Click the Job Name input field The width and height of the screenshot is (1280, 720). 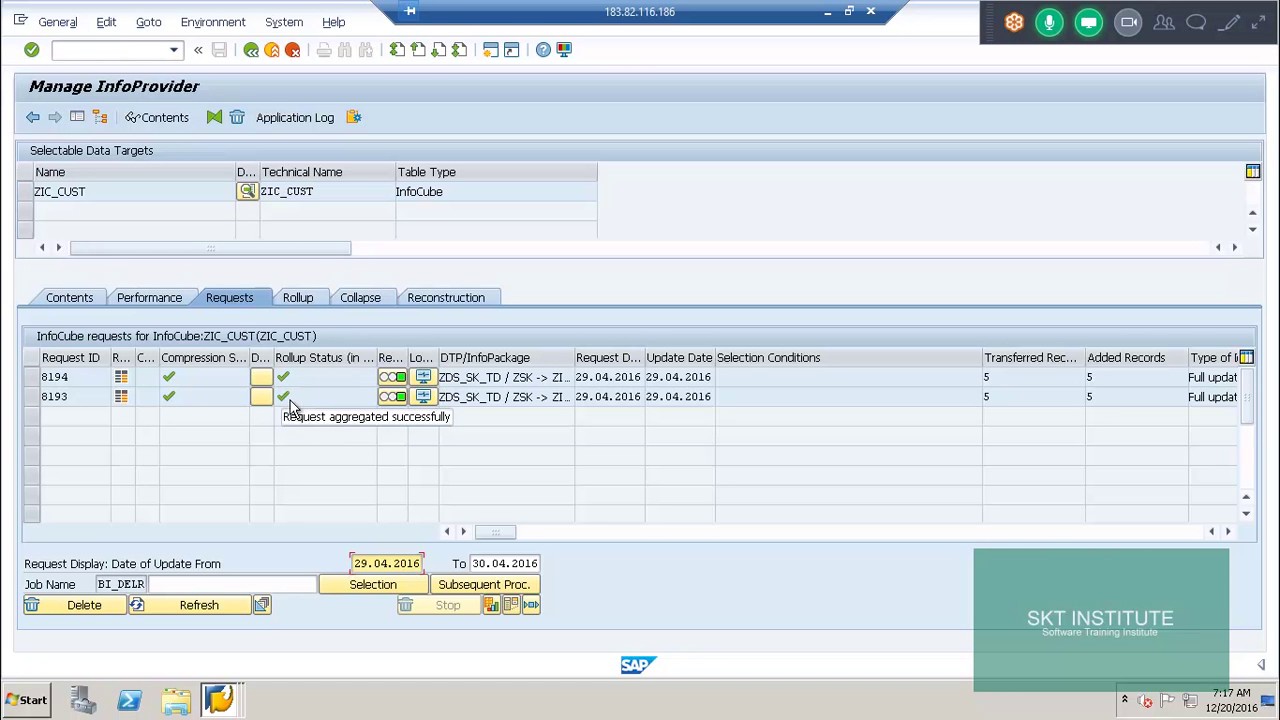click(232, 585)
